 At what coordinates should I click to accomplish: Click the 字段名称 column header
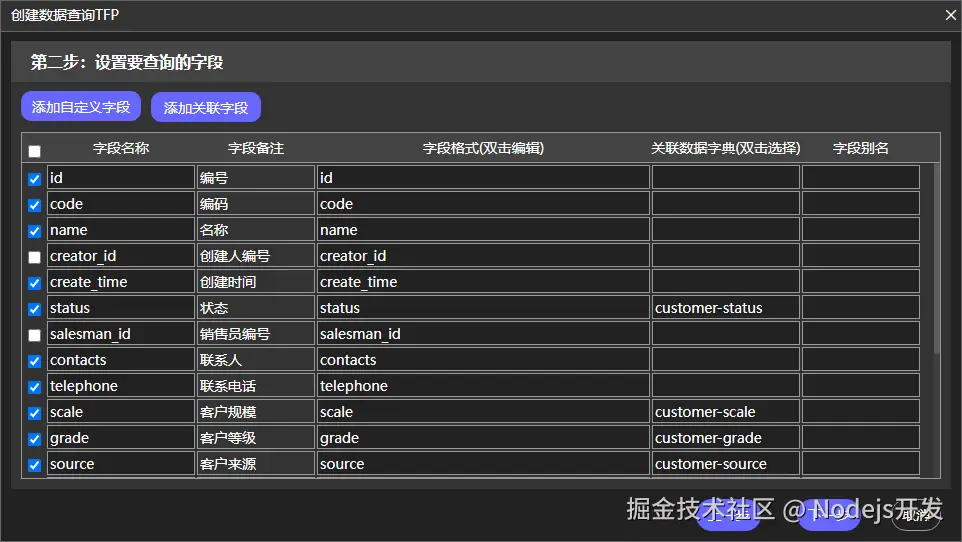(x=121, y=148)
